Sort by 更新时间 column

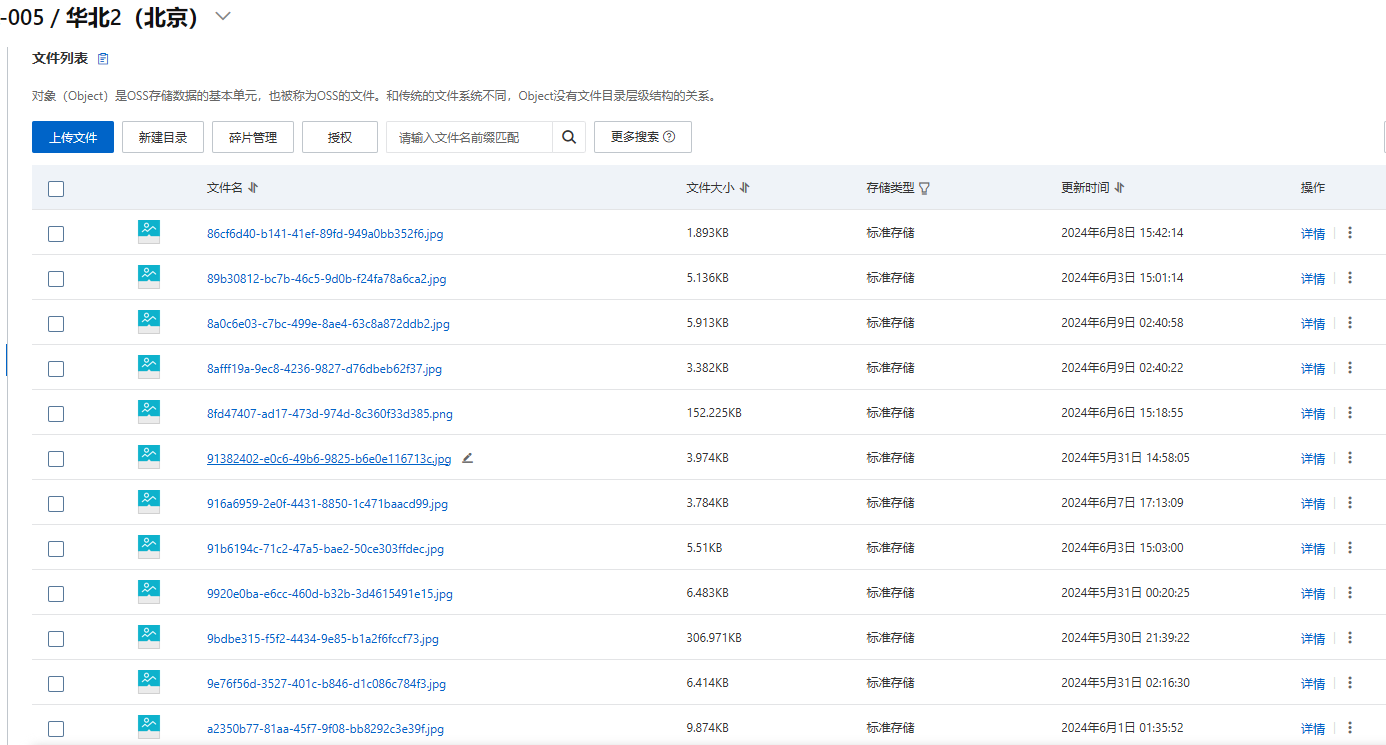click(1119, 188)
